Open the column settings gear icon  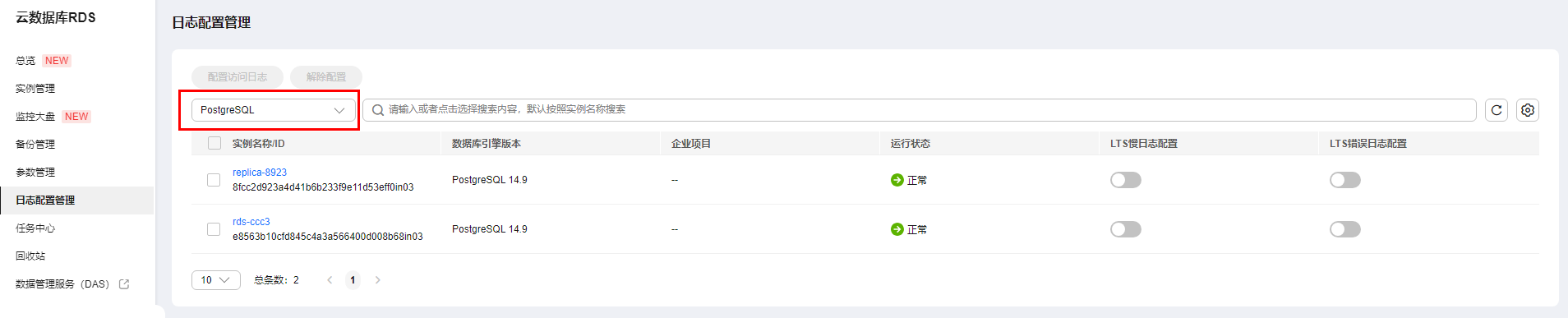tap(1528, 110)
